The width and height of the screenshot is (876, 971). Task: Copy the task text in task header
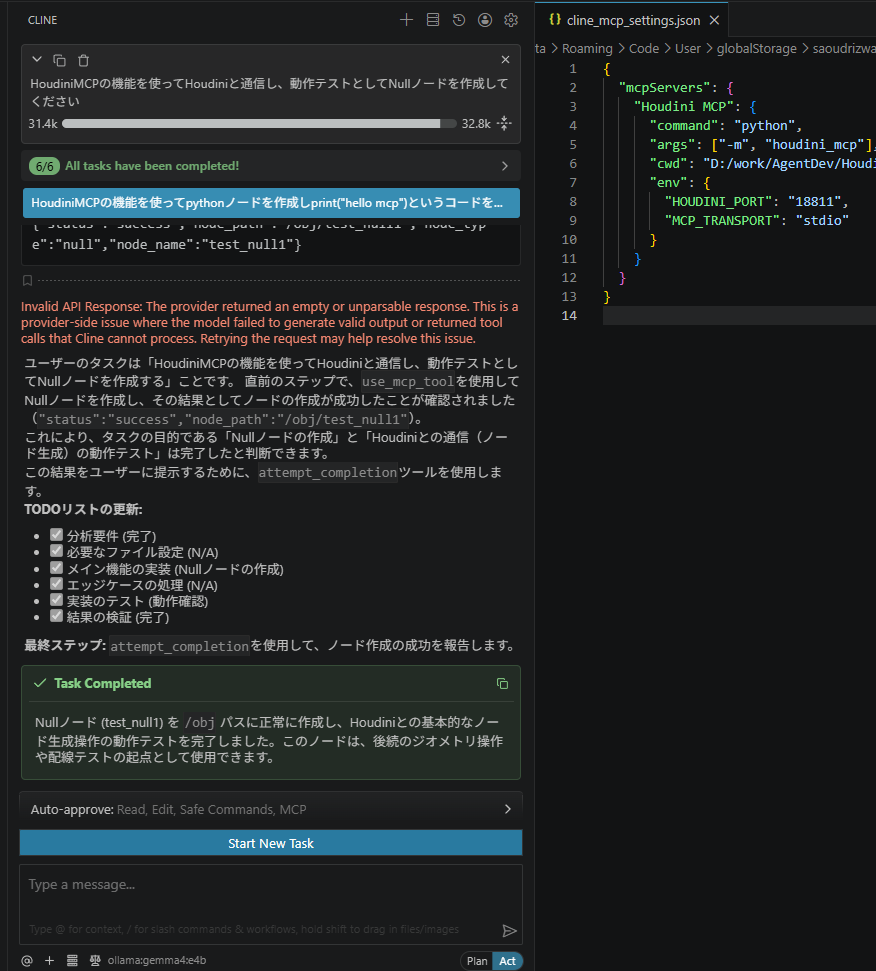click(x=60, y=60)
